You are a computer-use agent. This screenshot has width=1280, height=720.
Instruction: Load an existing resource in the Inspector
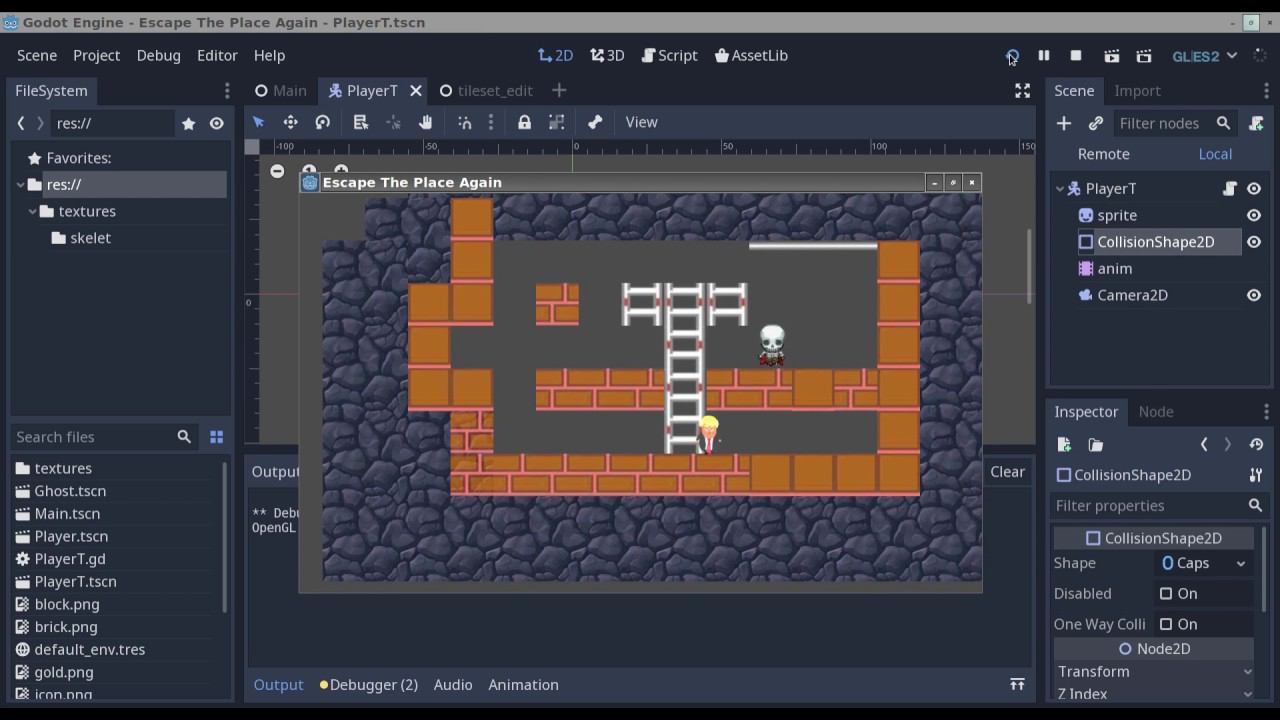tap(1096, 445)
